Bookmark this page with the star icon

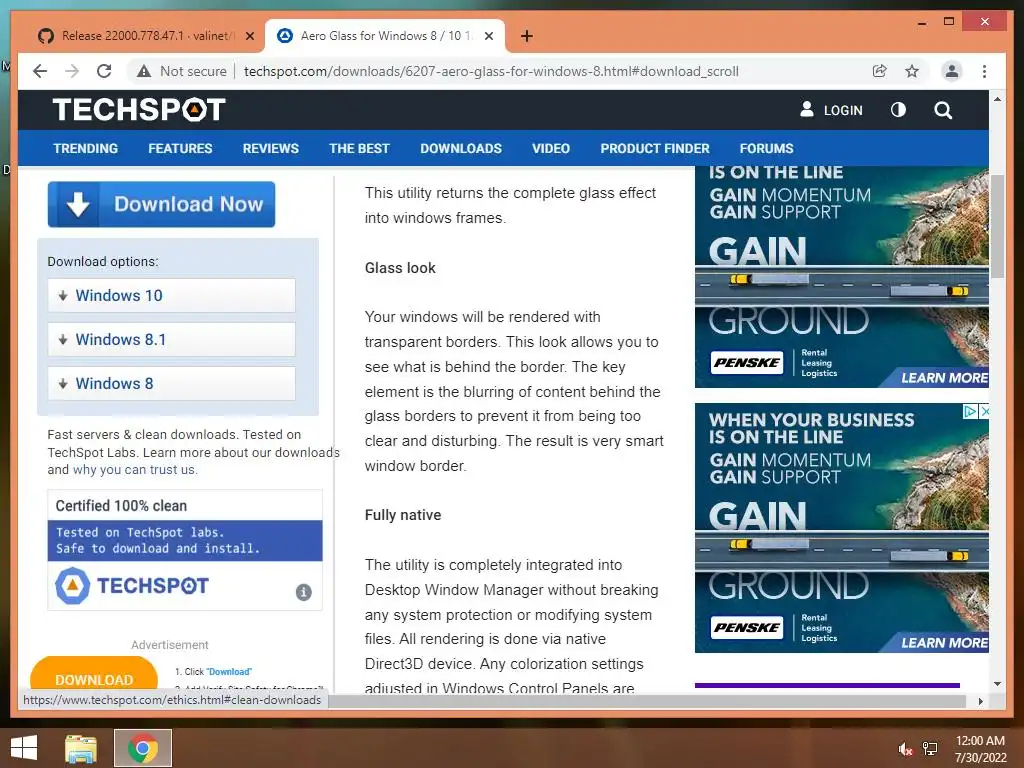tap(912, 71)
